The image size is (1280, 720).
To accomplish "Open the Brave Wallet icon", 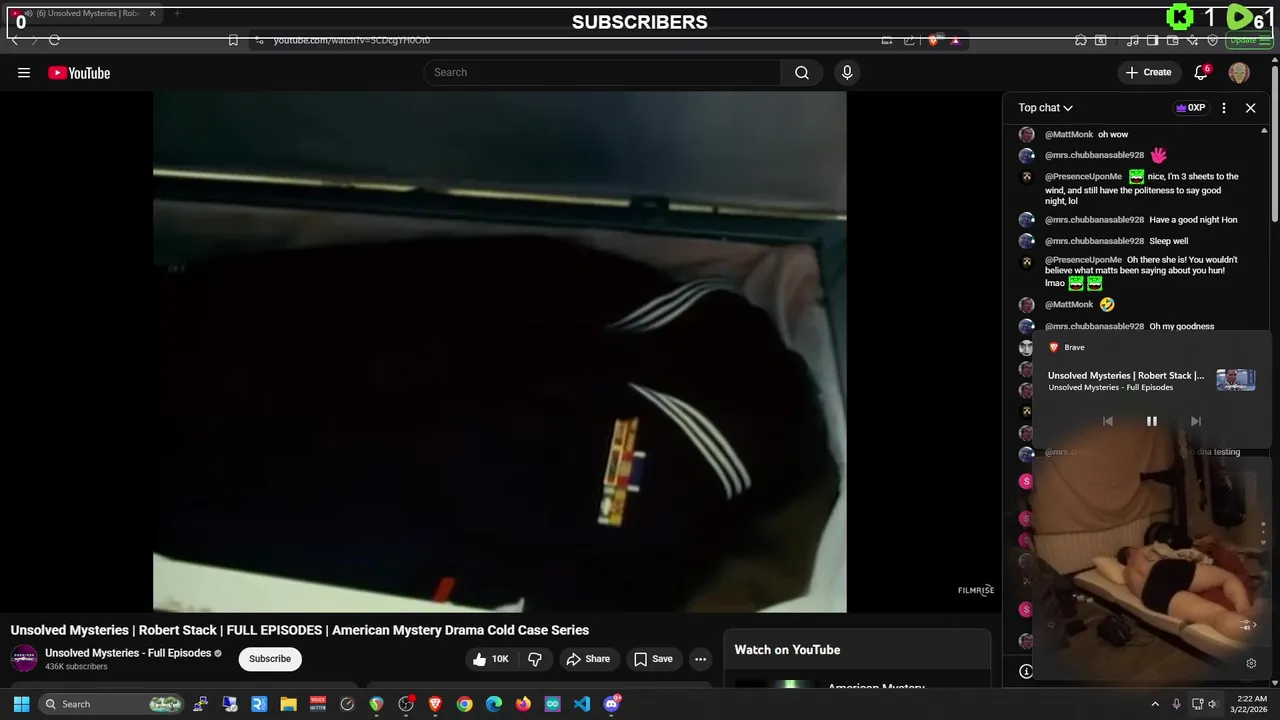I will 1172,40.
